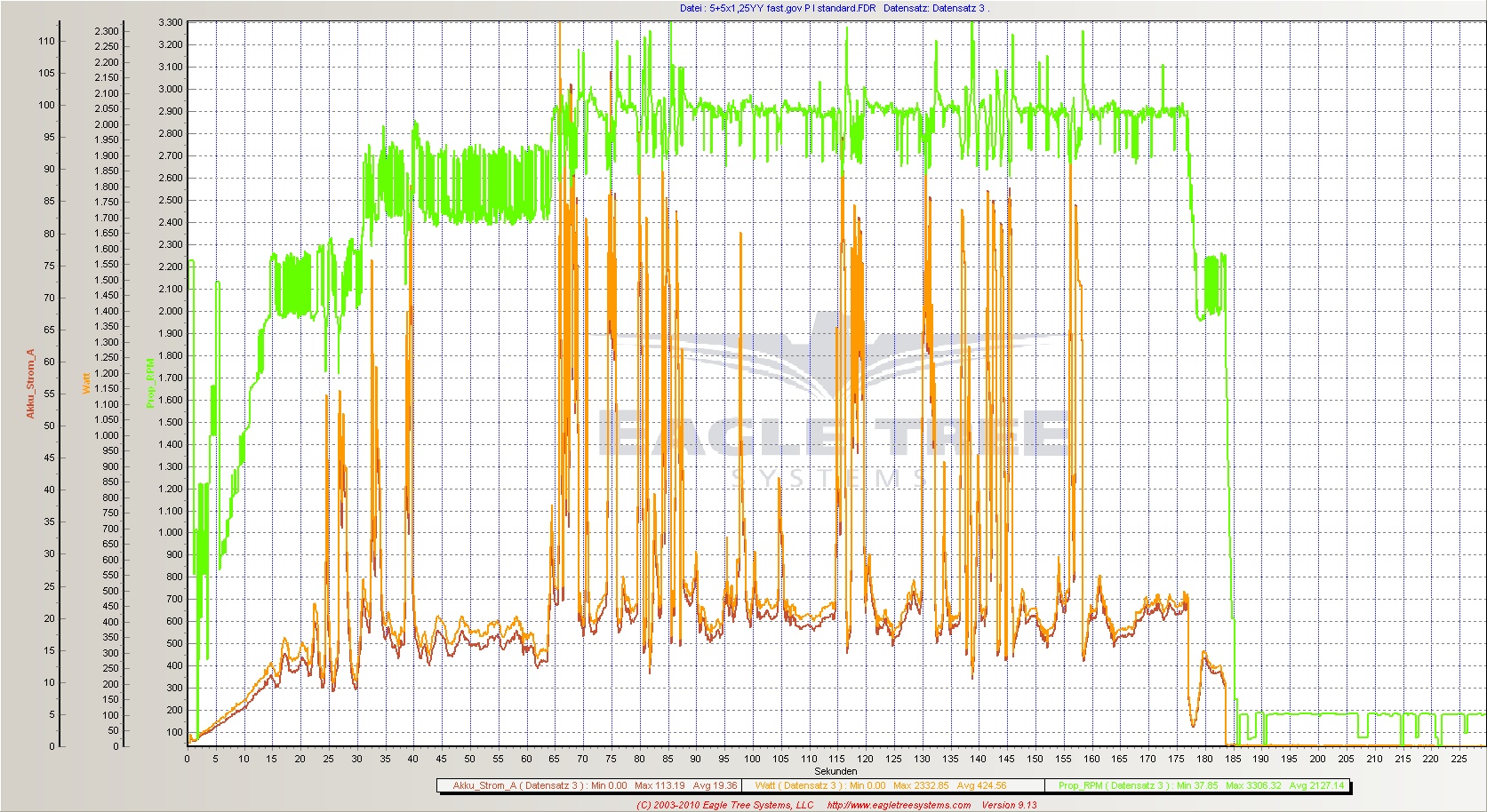
Task: Click the 'Datensatz: Datensatz 3' title text
Action: point(934,8)
